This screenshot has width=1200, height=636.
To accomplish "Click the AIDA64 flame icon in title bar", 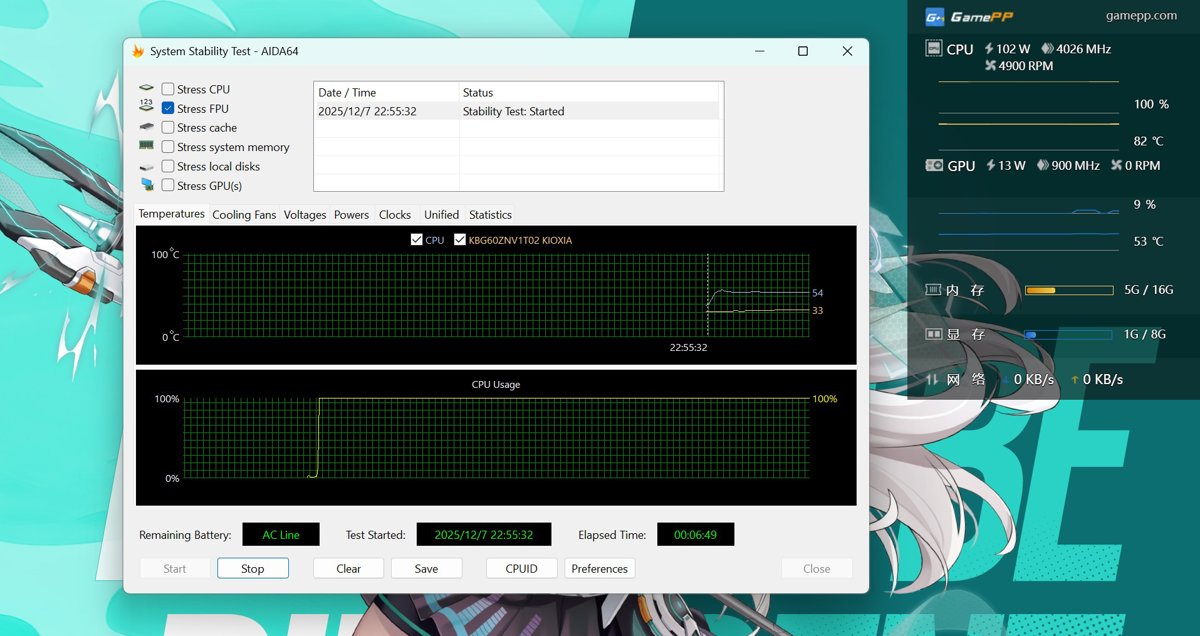I will pos(138,51).
